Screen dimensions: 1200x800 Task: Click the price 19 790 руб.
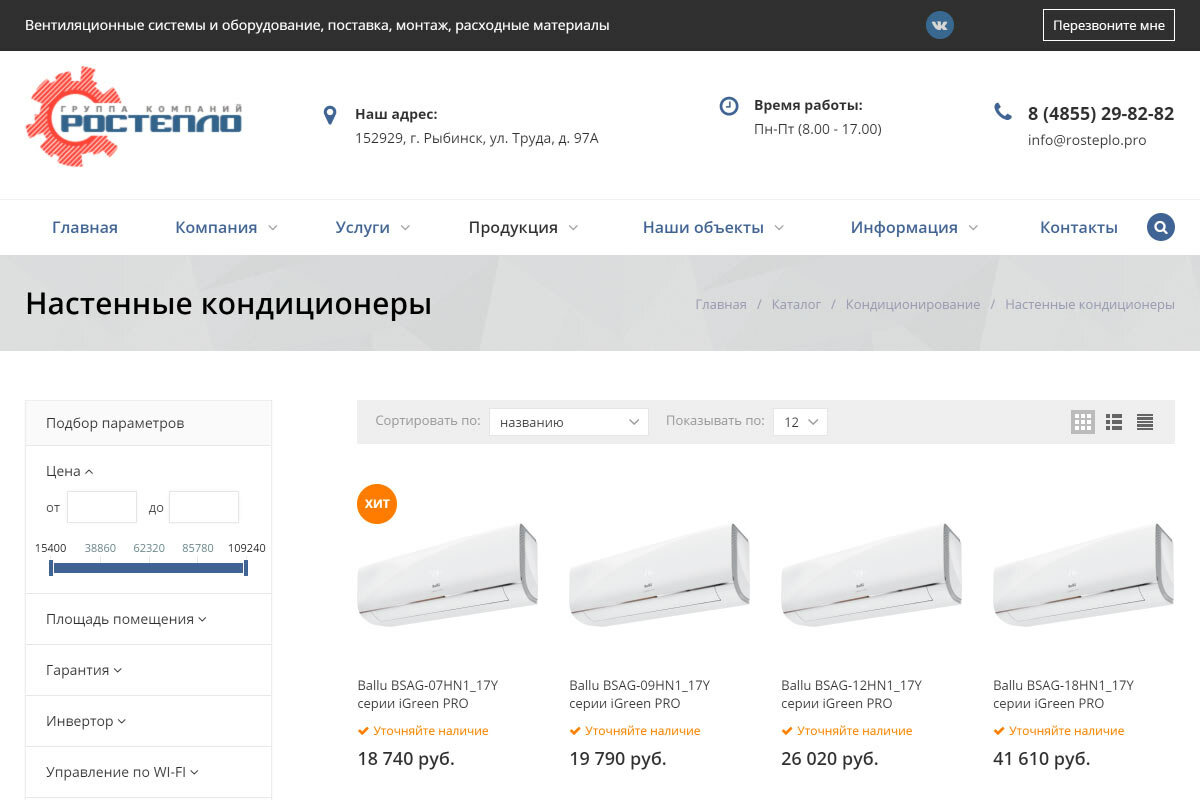[618, 759]
